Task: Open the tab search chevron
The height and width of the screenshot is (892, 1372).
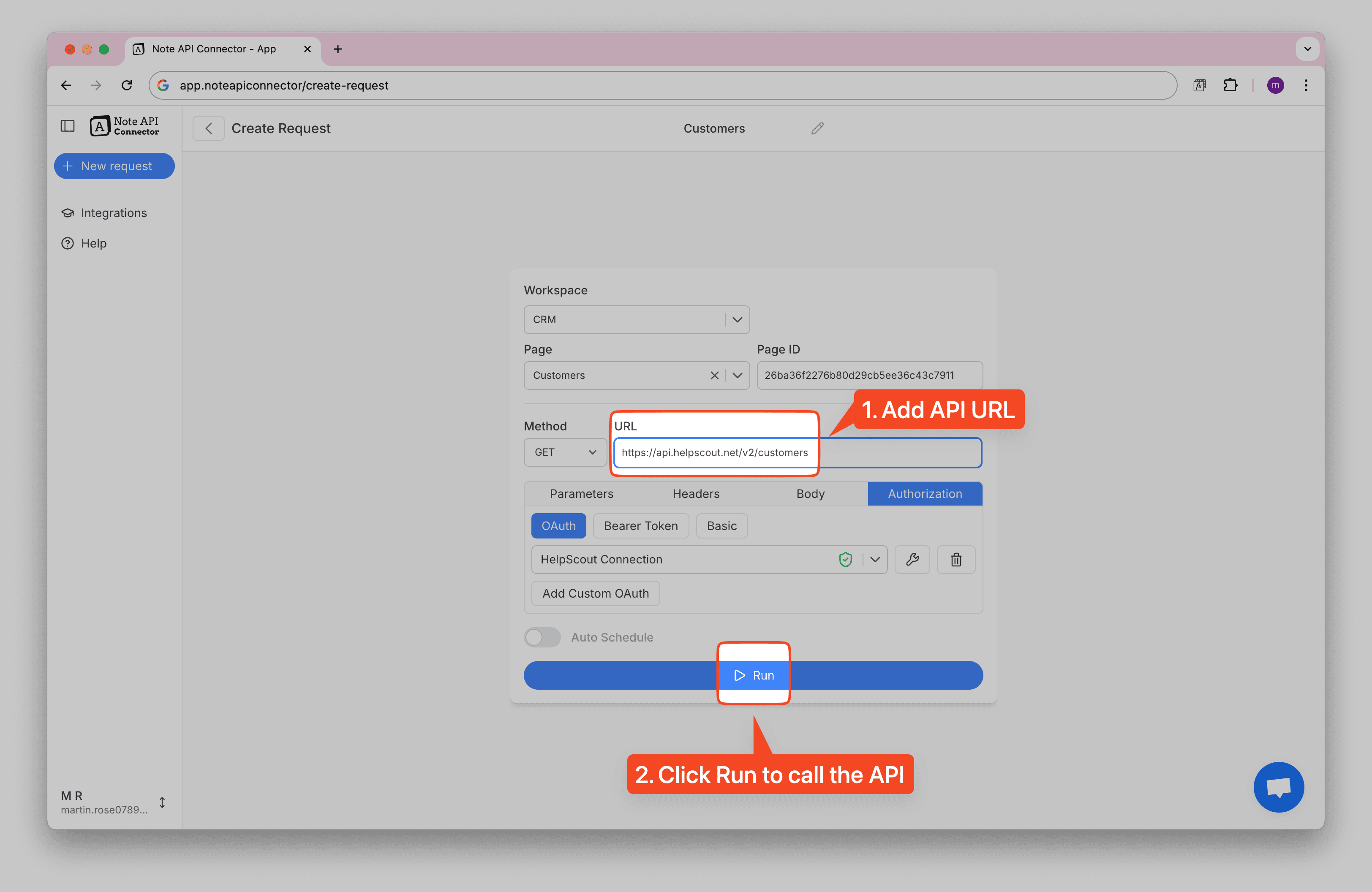Action: coord(1307,49)
